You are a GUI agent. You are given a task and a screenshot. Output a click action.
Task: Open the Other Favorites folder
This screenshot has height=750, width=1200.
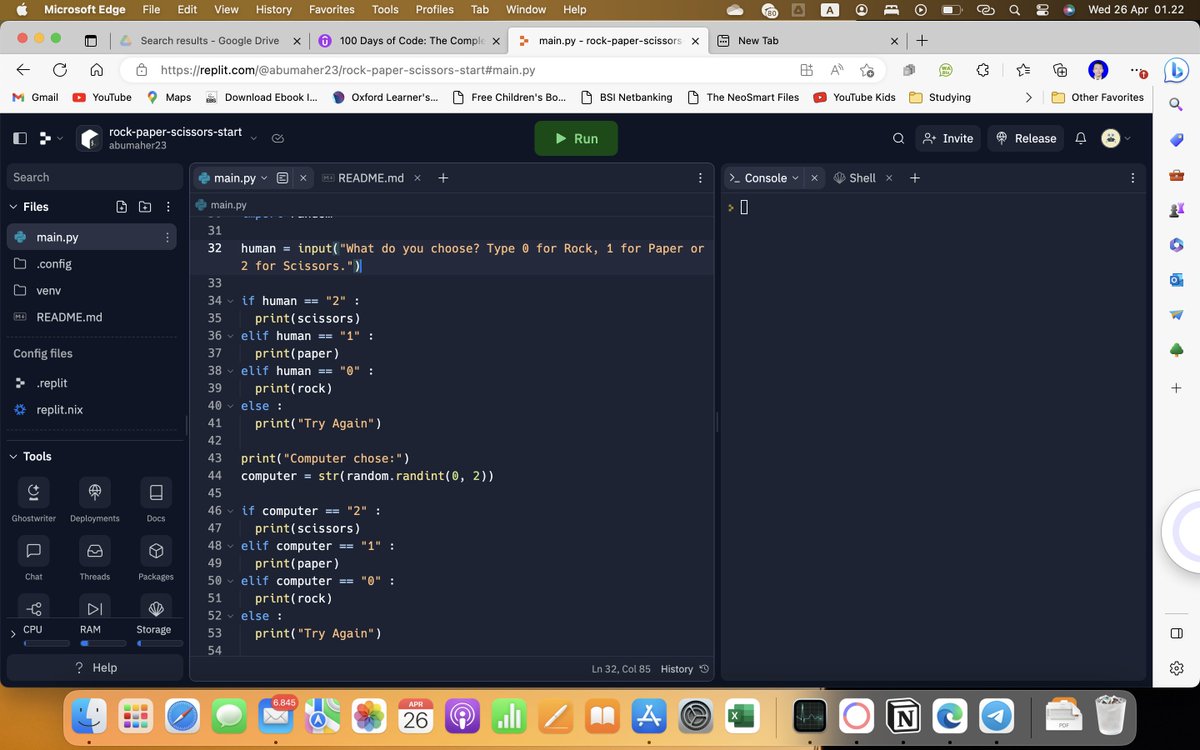pos(1097,97)
